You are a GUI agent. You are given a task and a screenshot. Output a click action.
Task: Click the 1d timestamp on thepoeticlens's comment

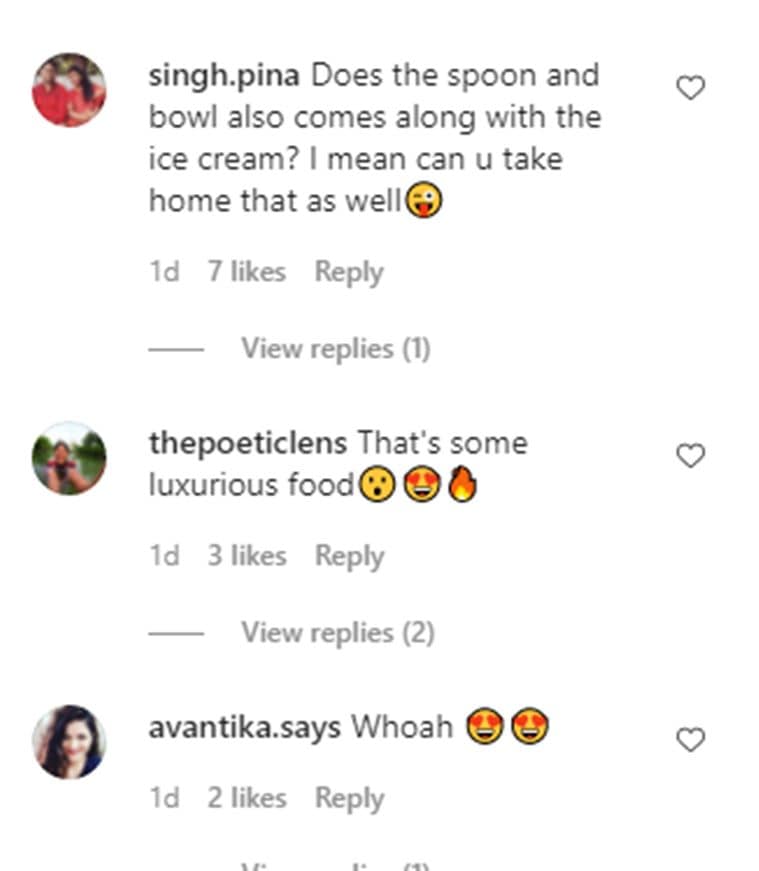point(164,556)
